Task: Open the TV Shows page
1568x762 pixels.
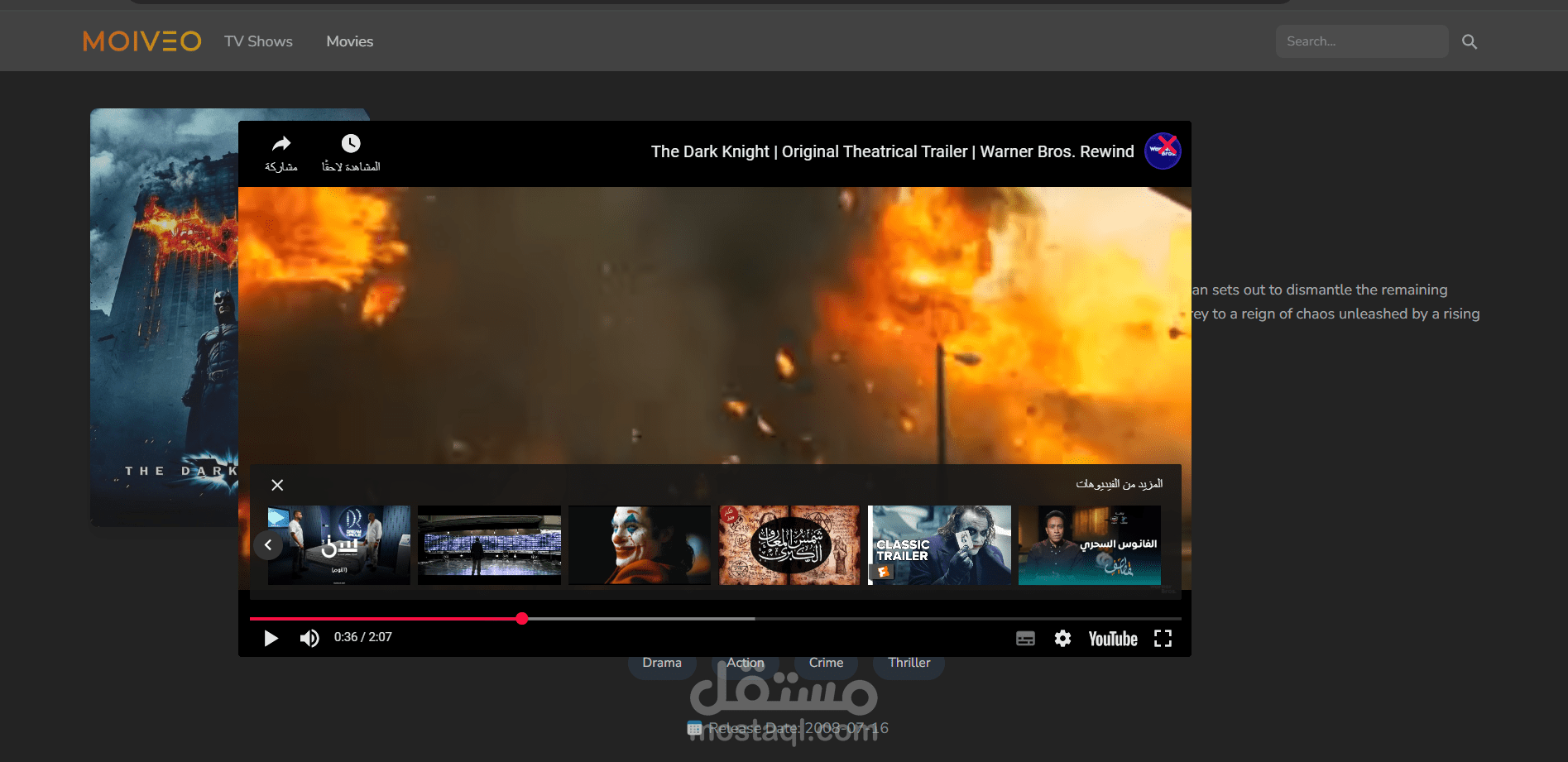Action: click(x=258, y=41)
